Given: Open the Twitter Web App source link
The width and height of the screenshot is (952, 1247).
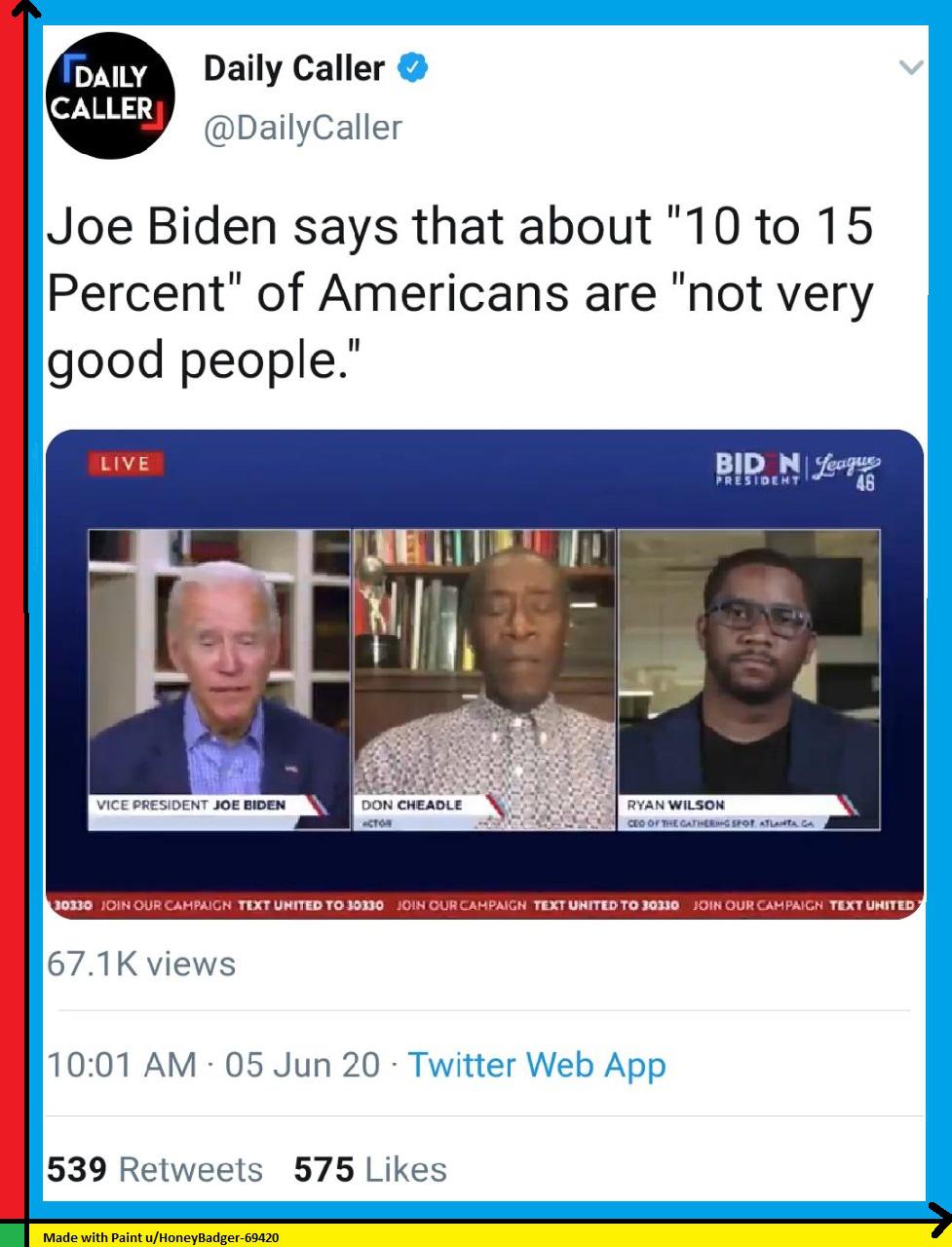Looking at the screenshot, I should (537, 1065).
